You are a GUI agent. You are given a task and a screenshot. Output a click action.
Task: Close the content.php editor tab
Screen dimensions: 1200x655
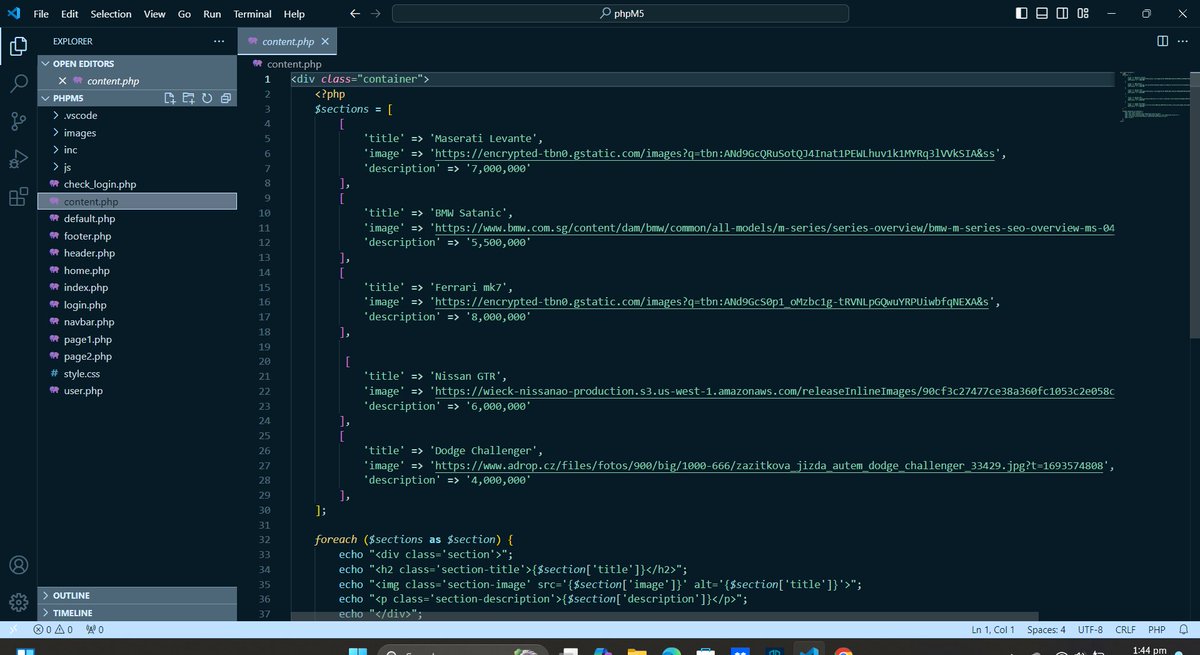[324, 42]
